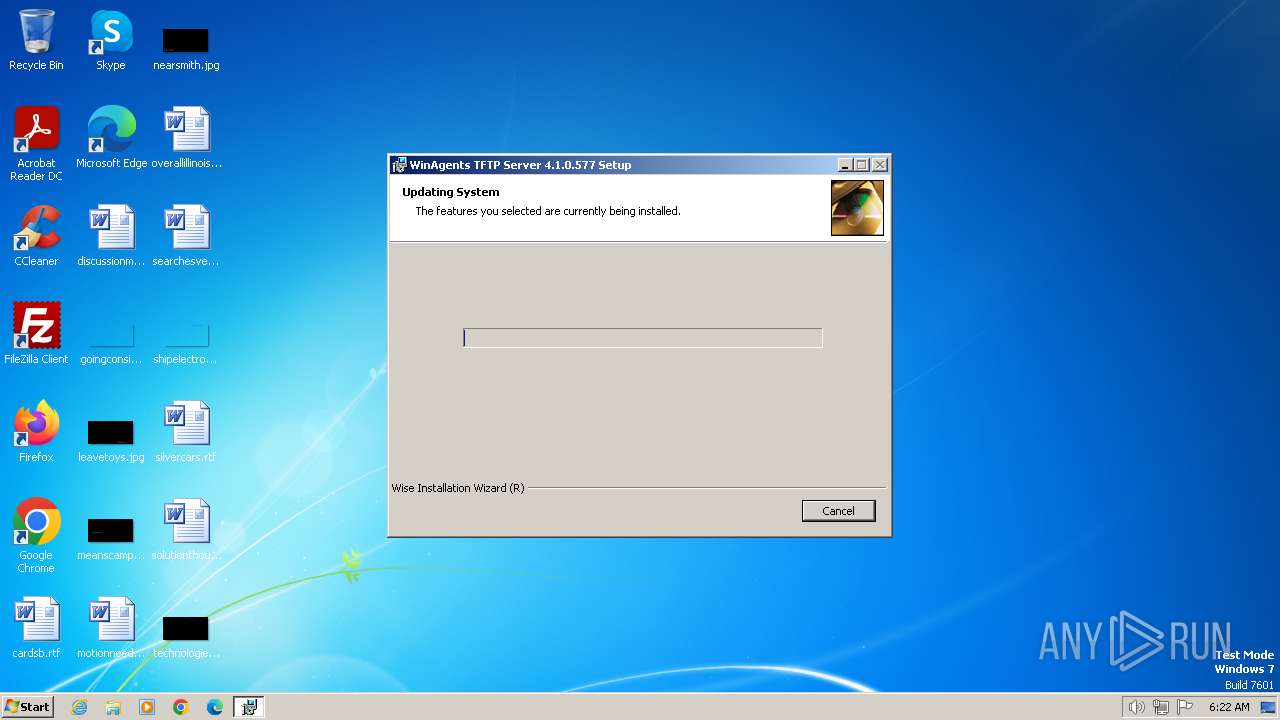Open the Recycle Bin desktop icon
This screenshot has height=720, width=1280.
[x=36, y=40]
